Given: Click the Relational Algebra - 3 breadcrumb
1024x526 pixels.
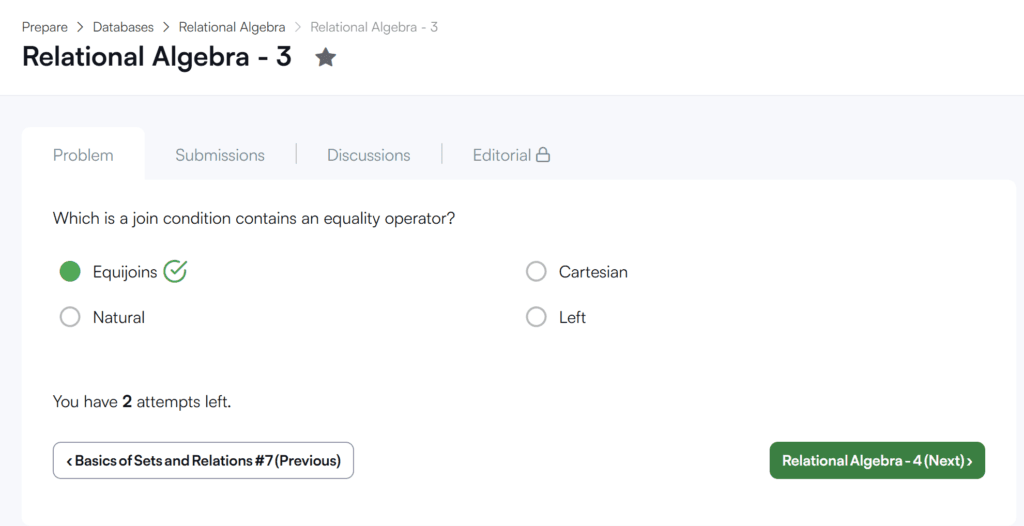Looking at the screenshot, I should tap(374, 27).
